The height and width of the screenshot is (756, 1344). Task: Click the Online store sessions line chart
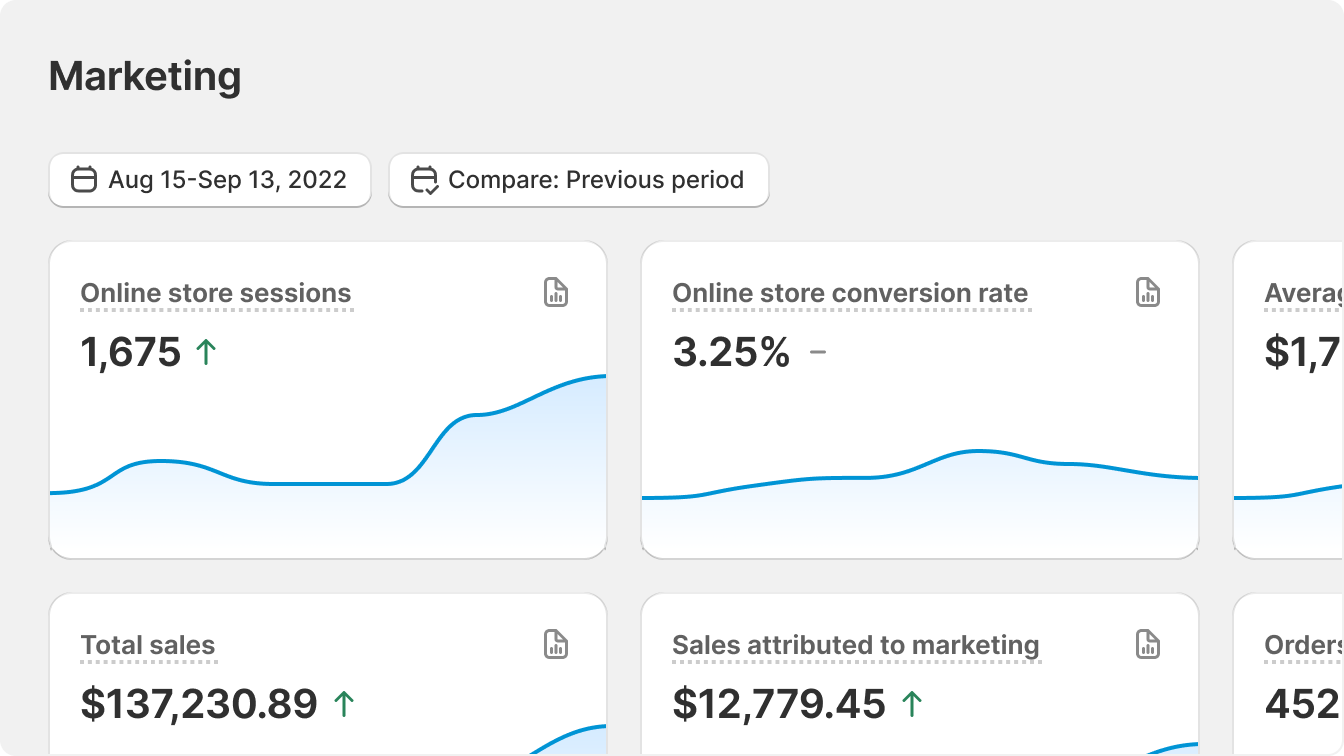coord(328,465)
